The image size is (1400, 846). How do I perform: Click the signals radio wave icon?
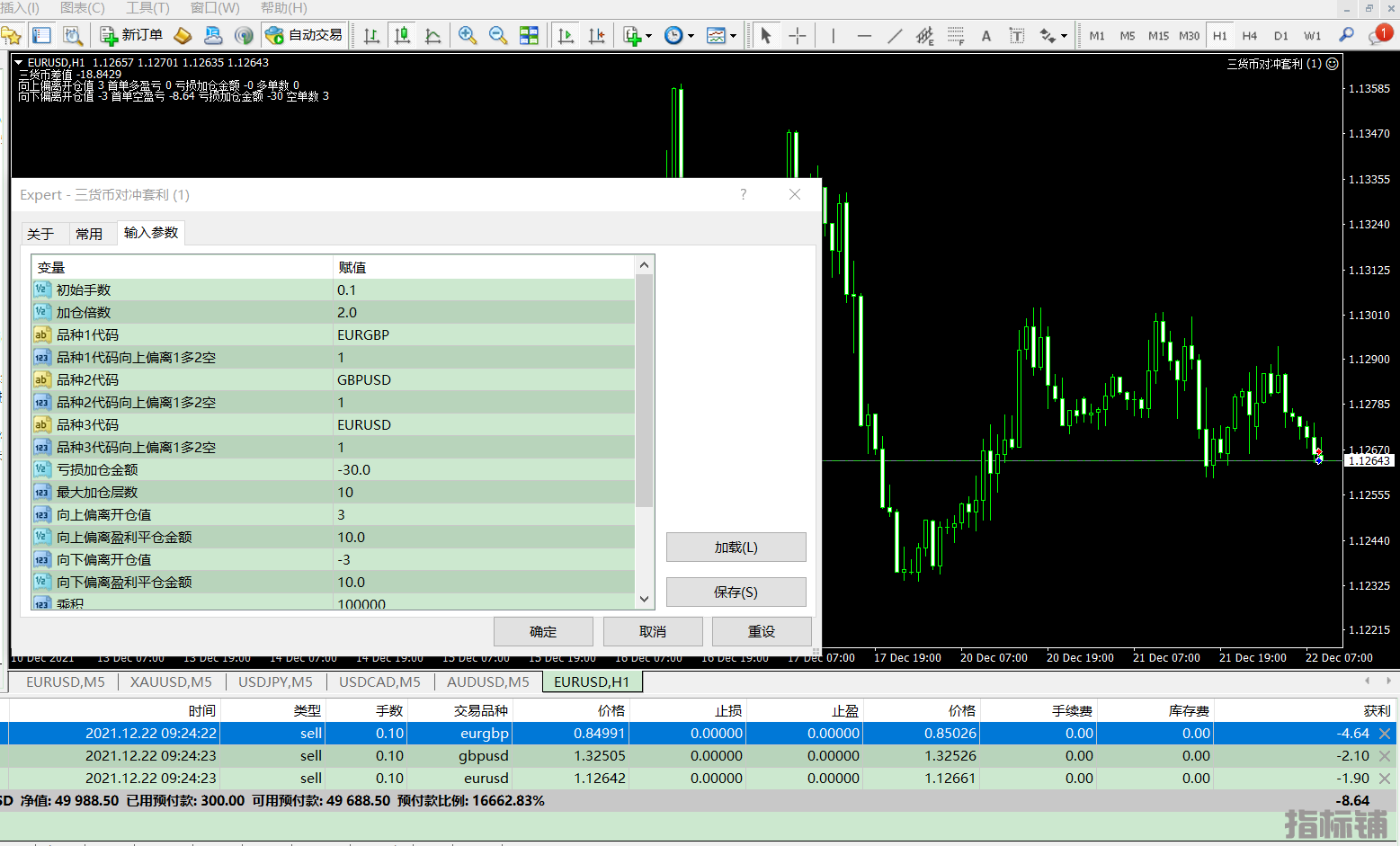(244, 35)
